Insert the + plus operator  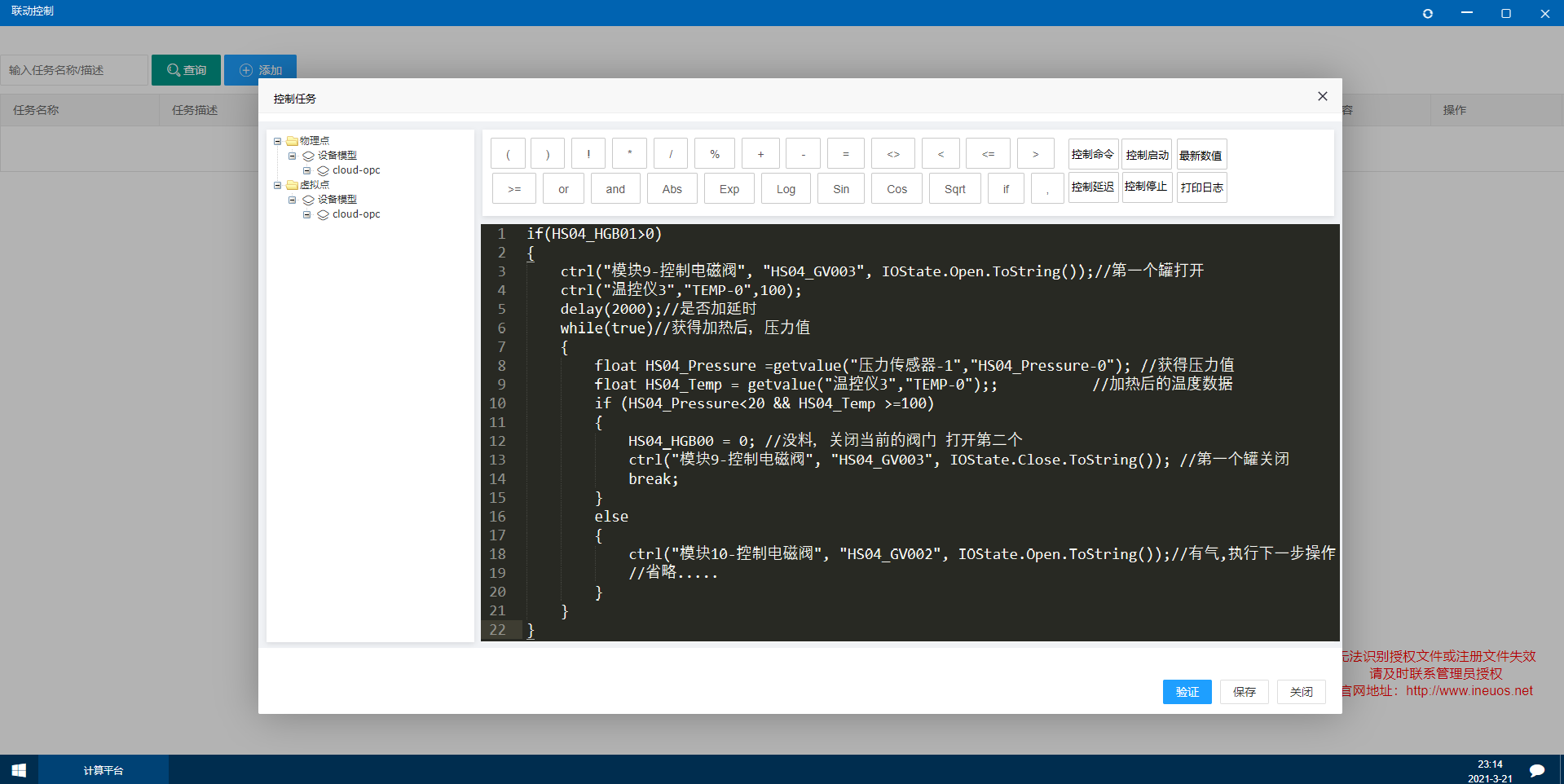(x=760, y=154)
